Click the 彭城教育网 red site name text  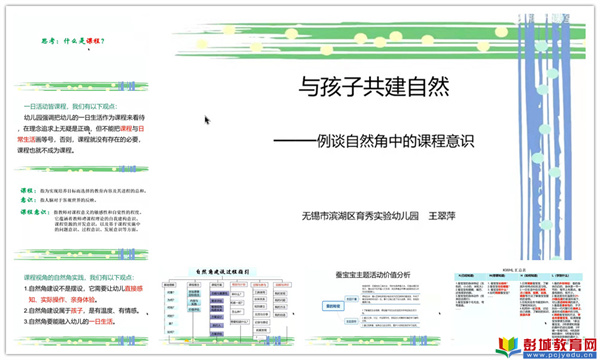coord(560,345)
